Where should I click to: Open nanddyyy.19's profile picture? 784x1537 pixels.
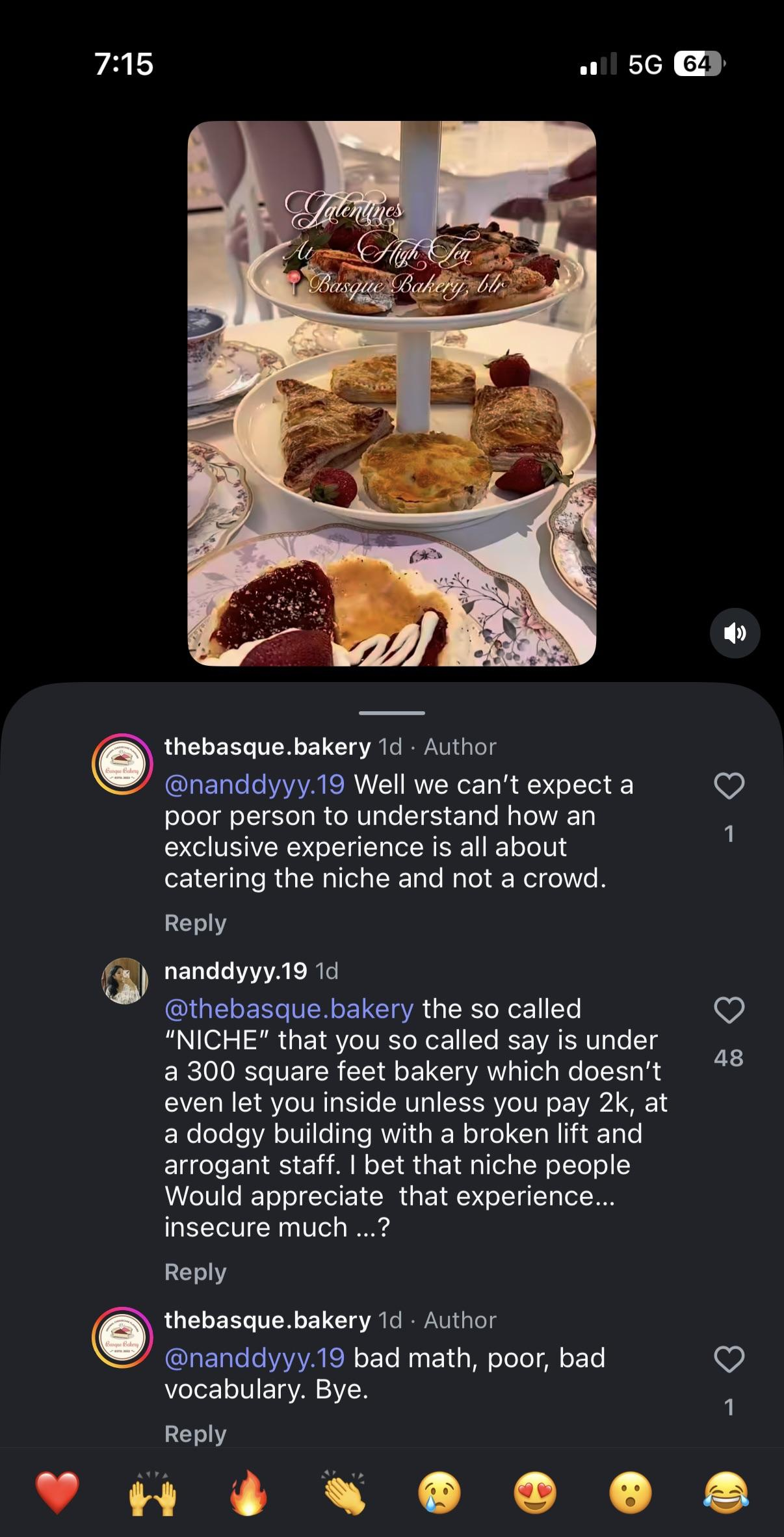(125, 980)
